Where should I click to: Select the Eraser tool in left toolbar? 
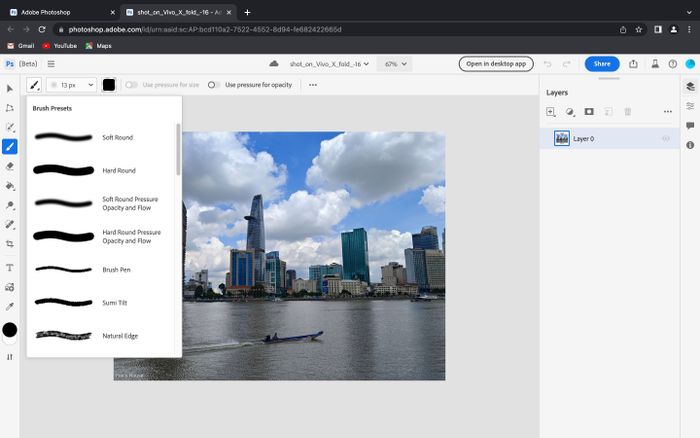click(10, 166)
